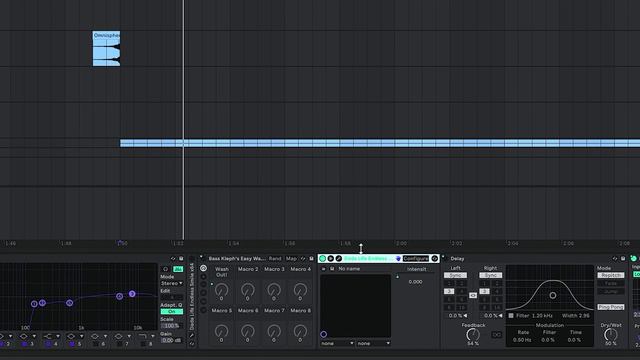Toggle the Delay stereo link button
This screenshot has height=360, width=640.
coord(473,295)
